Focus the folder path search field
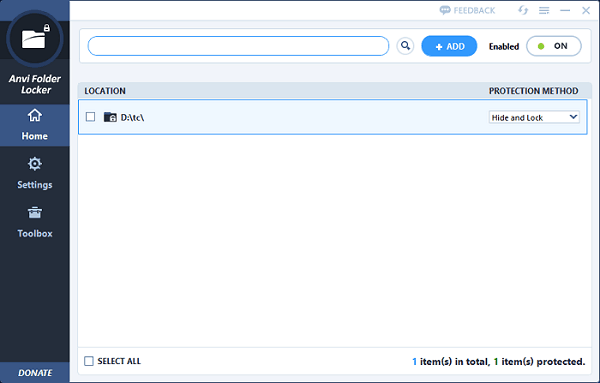The width and height of the screenshot is (600, 383). click(238, 46)
